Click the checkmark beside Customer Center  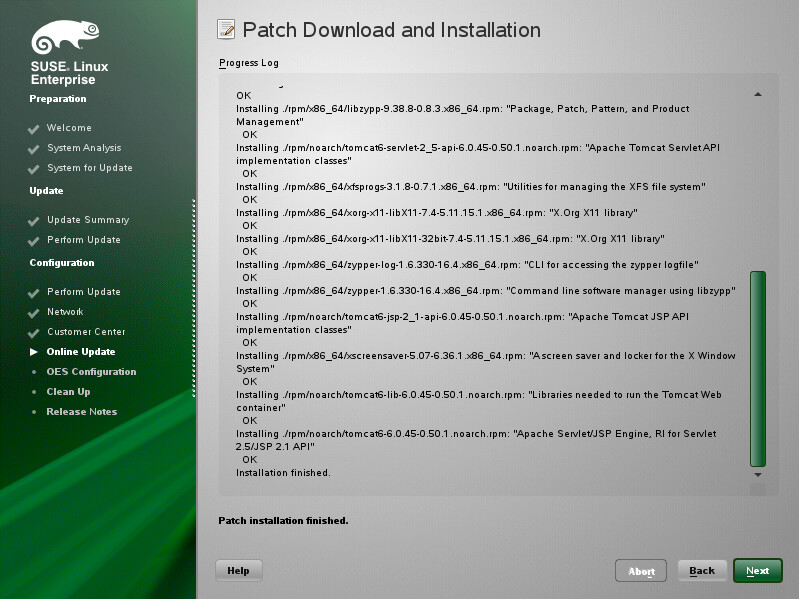(x=34, y=333)
